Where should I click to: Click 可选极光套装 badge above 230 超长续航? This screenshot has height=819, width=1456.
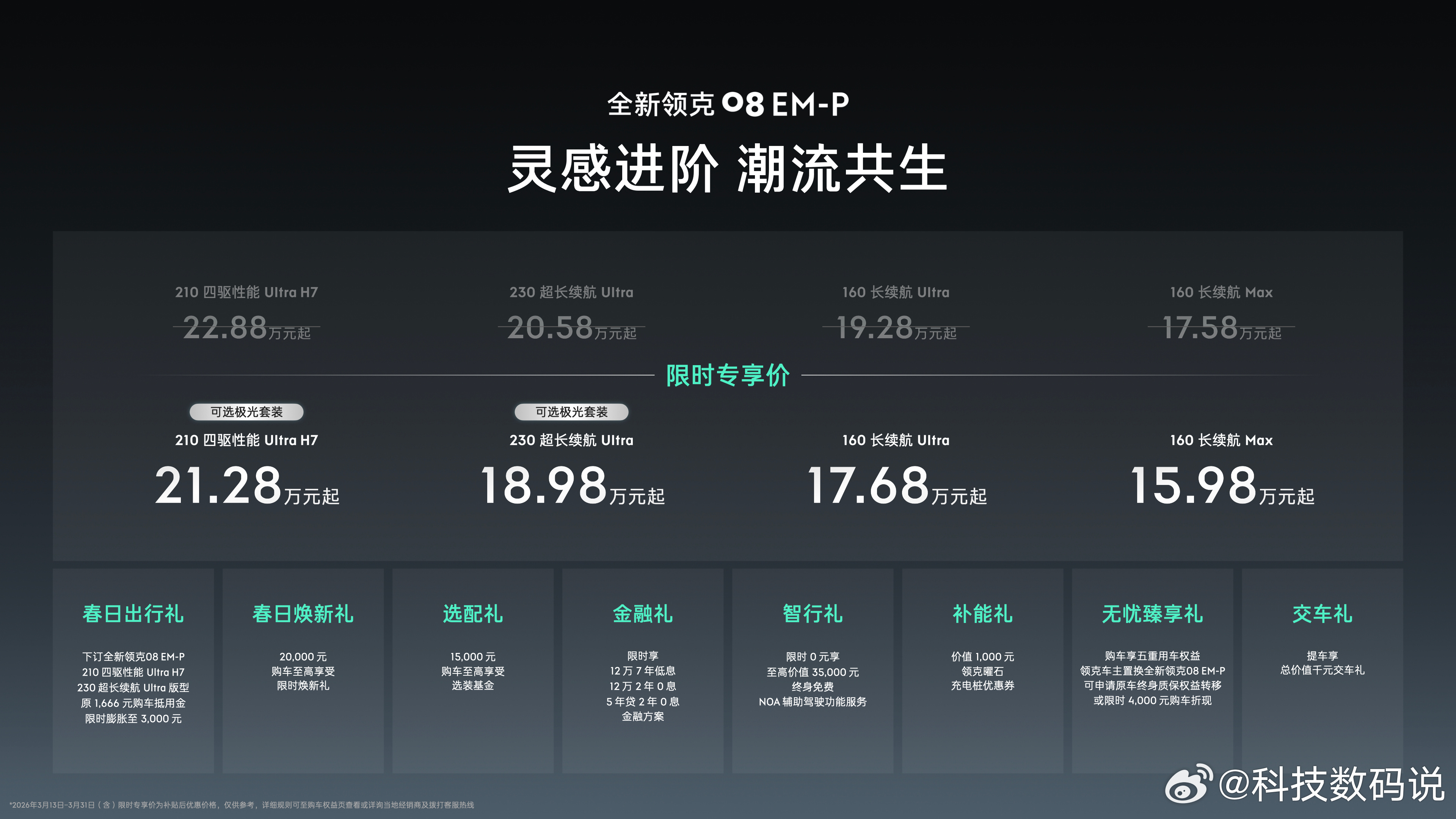coord(571,412)
